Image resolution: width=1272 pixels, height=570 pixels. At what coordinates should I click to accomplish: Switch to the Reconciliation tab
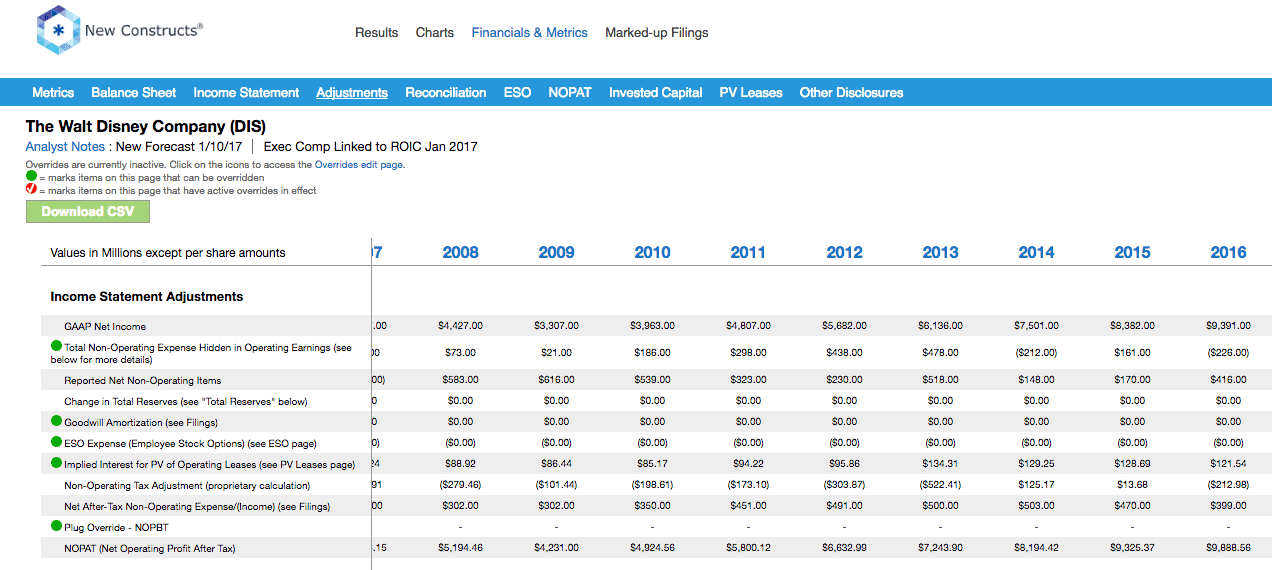446,92
